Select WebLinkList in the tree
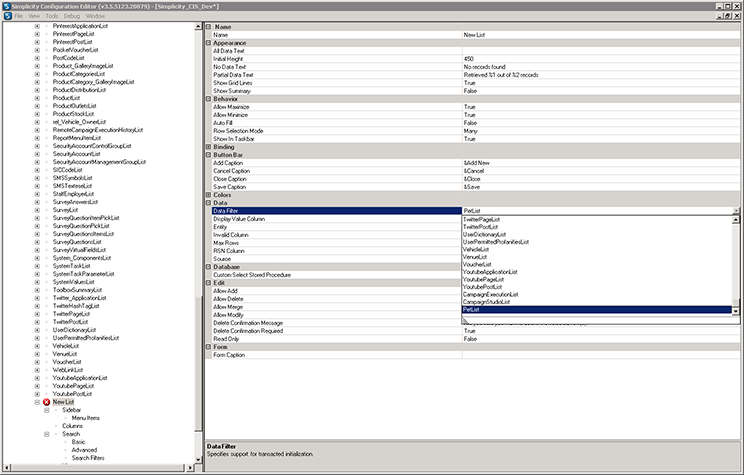The width and height of the screenshot is (744, 475). click(68, 370)
